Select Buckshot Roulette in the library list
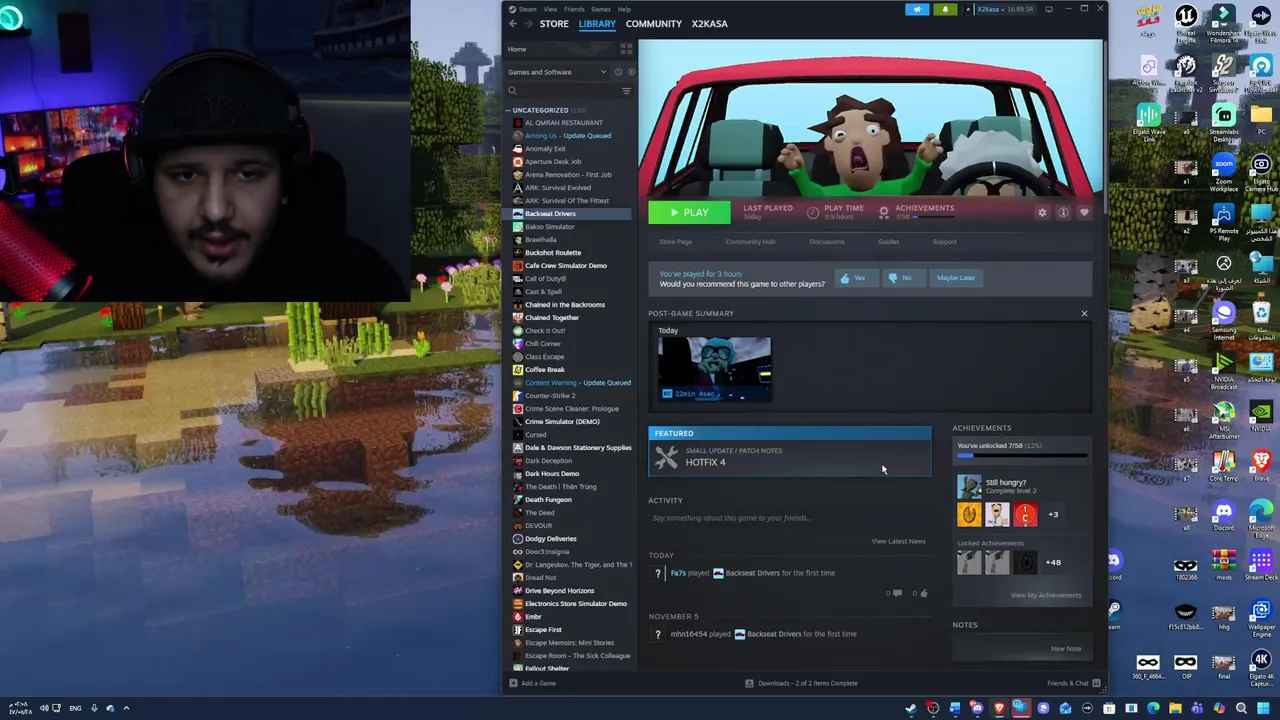Screen dimensions: 1280x720 click(x=553, y=253)
